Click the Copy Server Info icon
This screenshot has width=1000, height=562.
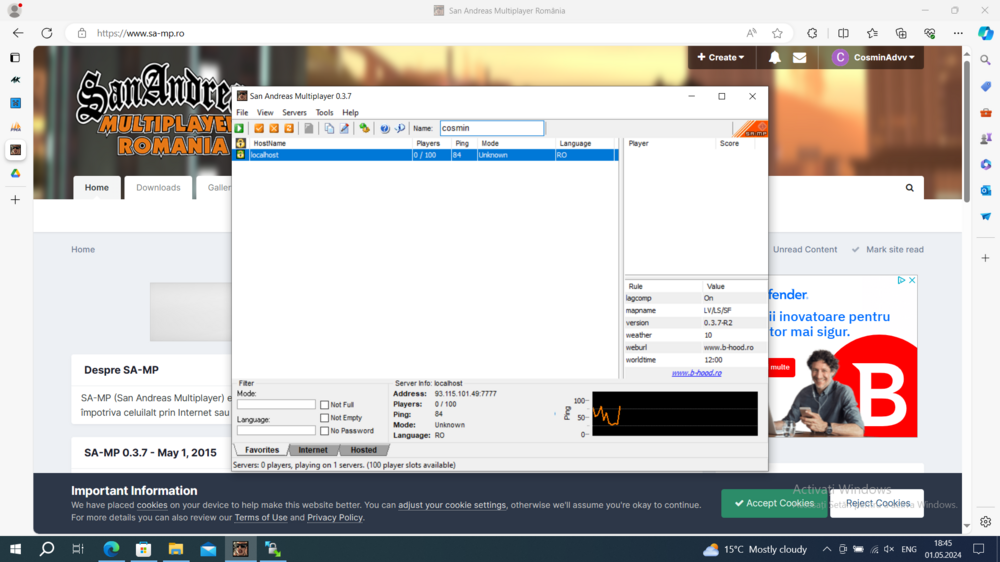329,128
